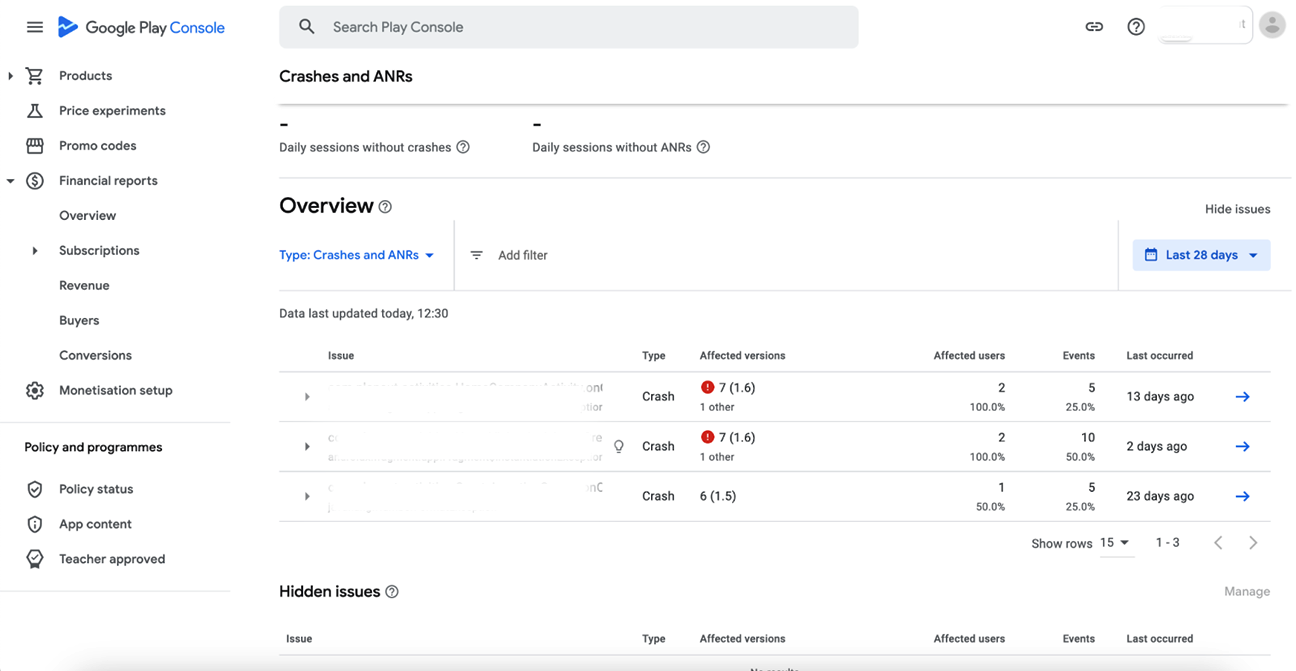Click info icon next to Hidden issues
This screenshot has height=671, width=1296.
[392, 592]
